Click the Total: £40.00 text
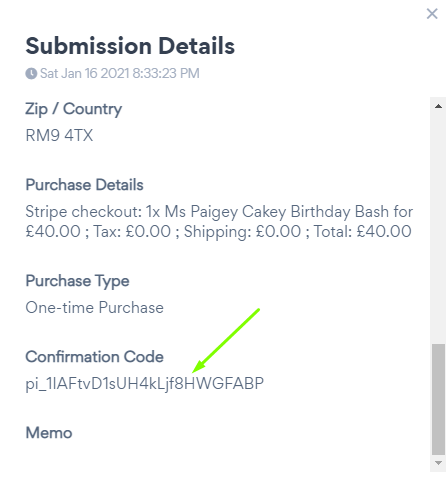Viewport: 446px width, 496px height. (363, 231)
